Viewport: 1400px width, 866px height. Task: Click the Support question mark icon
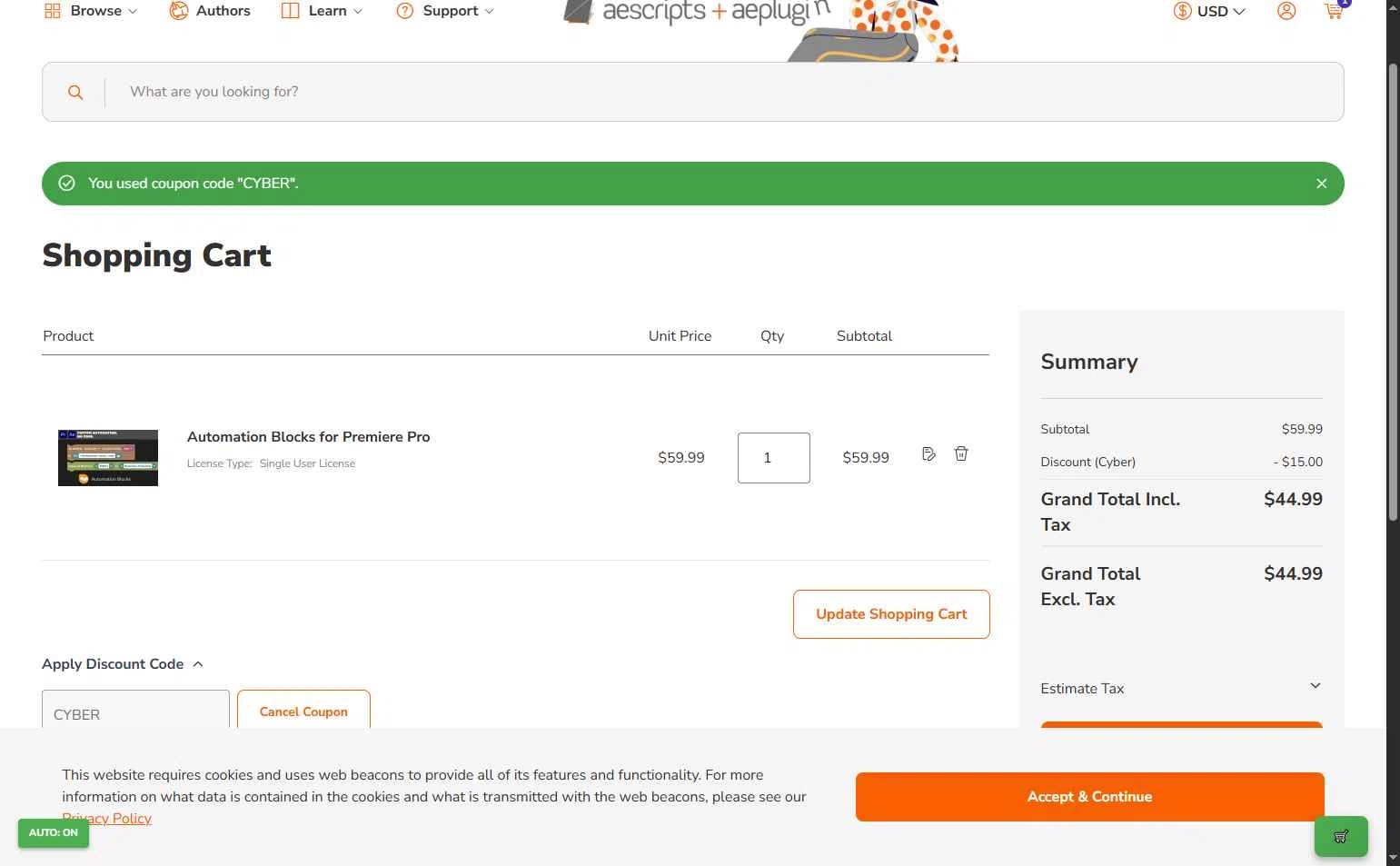405,11
